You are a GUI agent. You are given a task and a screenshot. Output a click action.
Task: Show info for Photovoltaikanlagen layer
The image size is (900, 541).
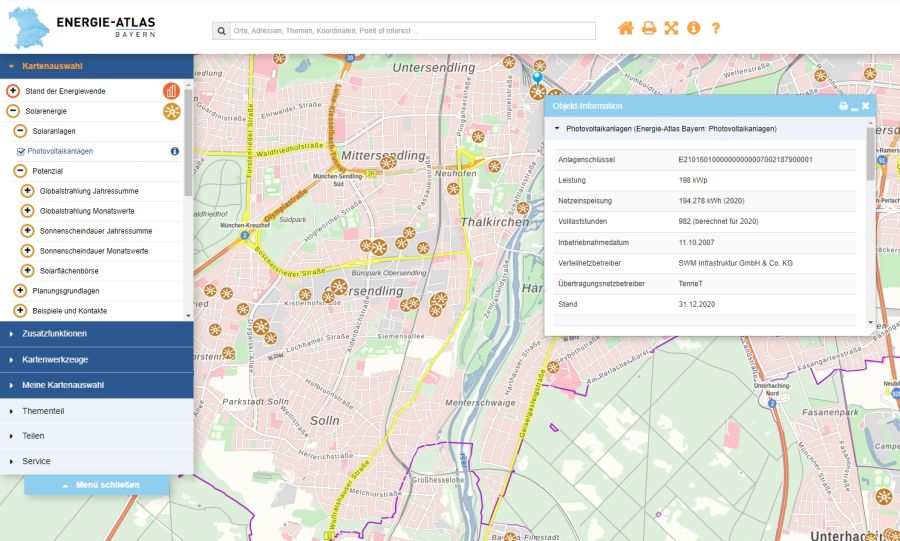point(174,151)
